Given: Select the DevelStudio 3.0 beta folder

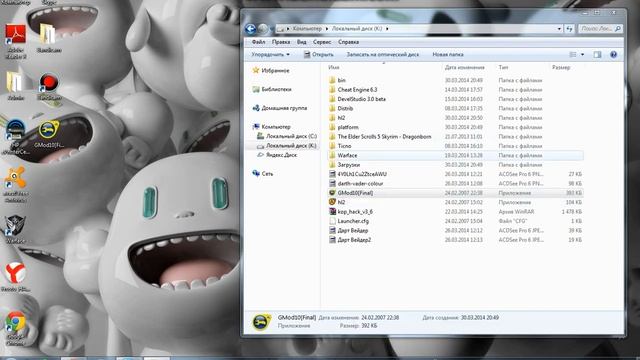Looking at the screenshot, I should pyautogui.click(x=361, y=99).
